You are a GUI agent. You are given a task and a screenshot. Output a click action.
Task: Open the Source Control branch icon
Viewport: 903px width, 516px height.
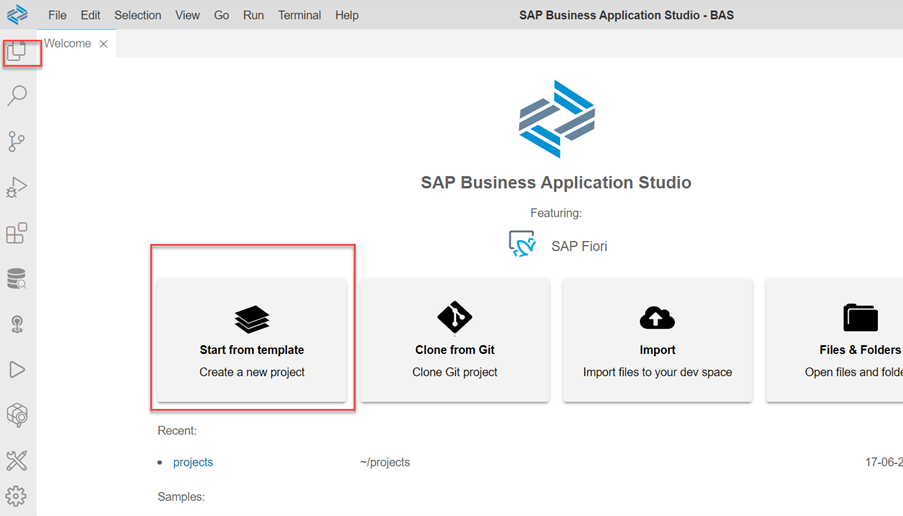coord(17,141)
